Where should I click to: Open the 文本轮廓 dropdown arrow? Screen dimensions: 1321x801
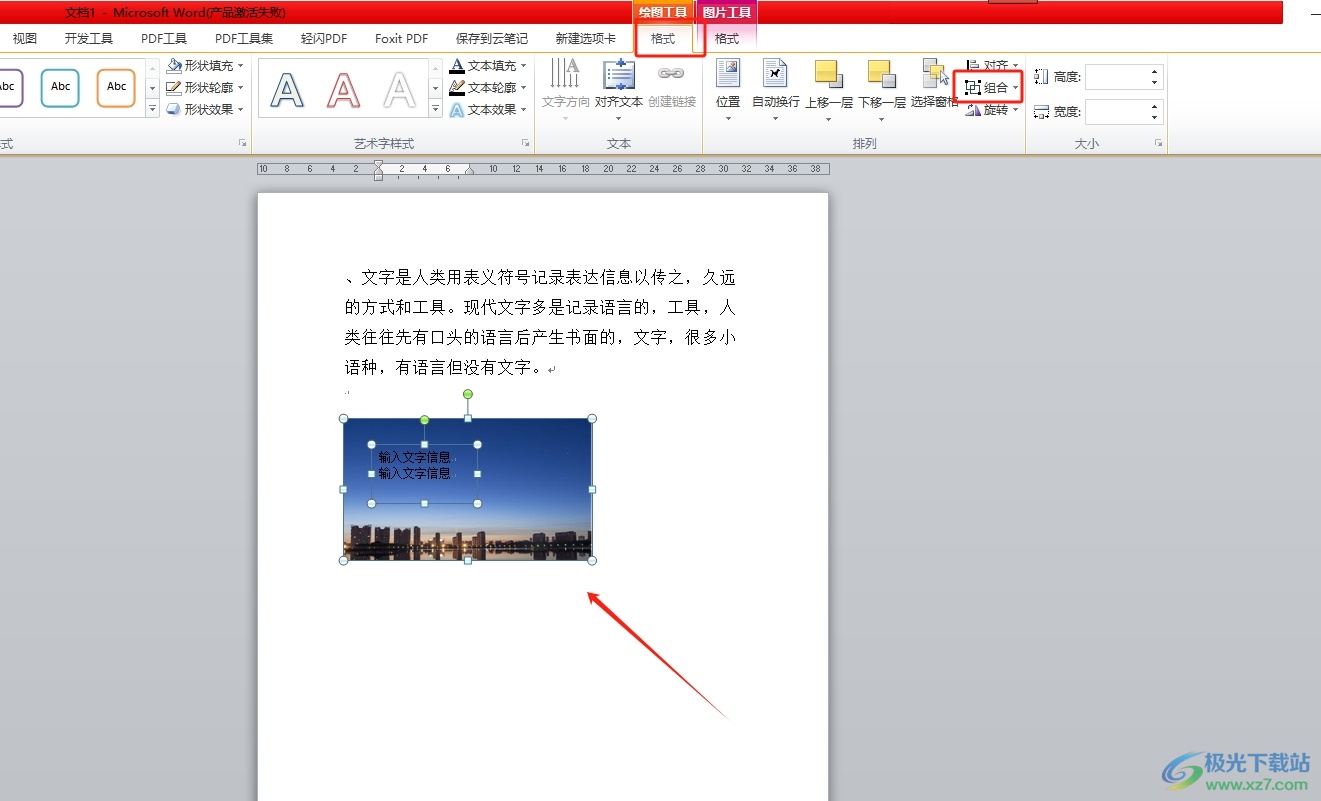pos(524,88)
